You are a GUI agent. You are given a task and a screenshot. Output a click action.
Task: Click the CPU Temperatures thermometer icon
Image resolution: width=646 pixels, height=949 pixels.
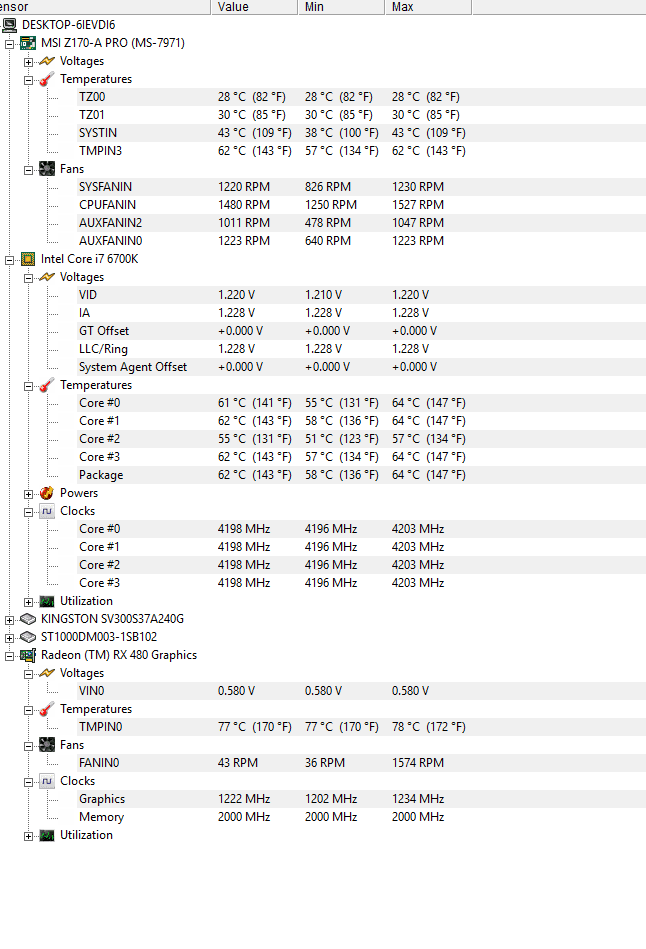point(47,386)
